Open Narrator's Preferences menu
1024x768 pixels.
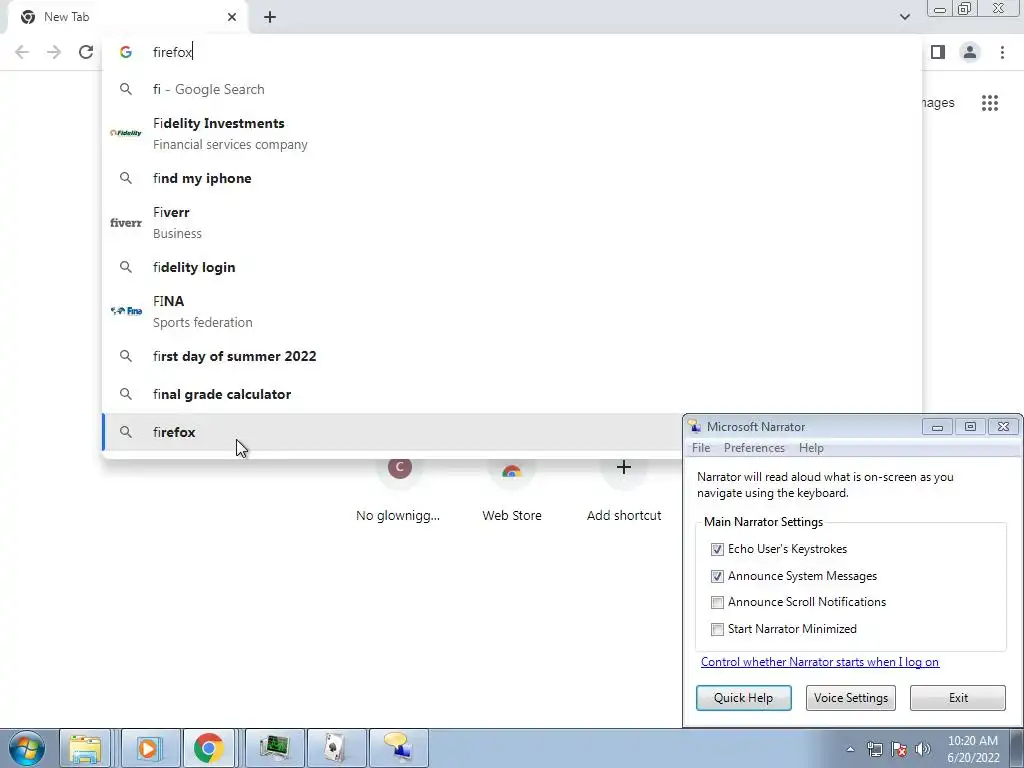[x=754, y=448]
